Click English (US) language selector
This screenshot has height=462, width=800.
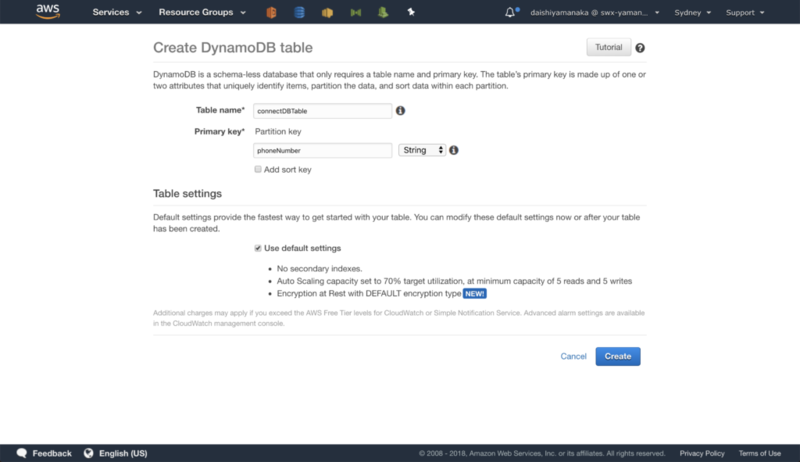point(123,453)
